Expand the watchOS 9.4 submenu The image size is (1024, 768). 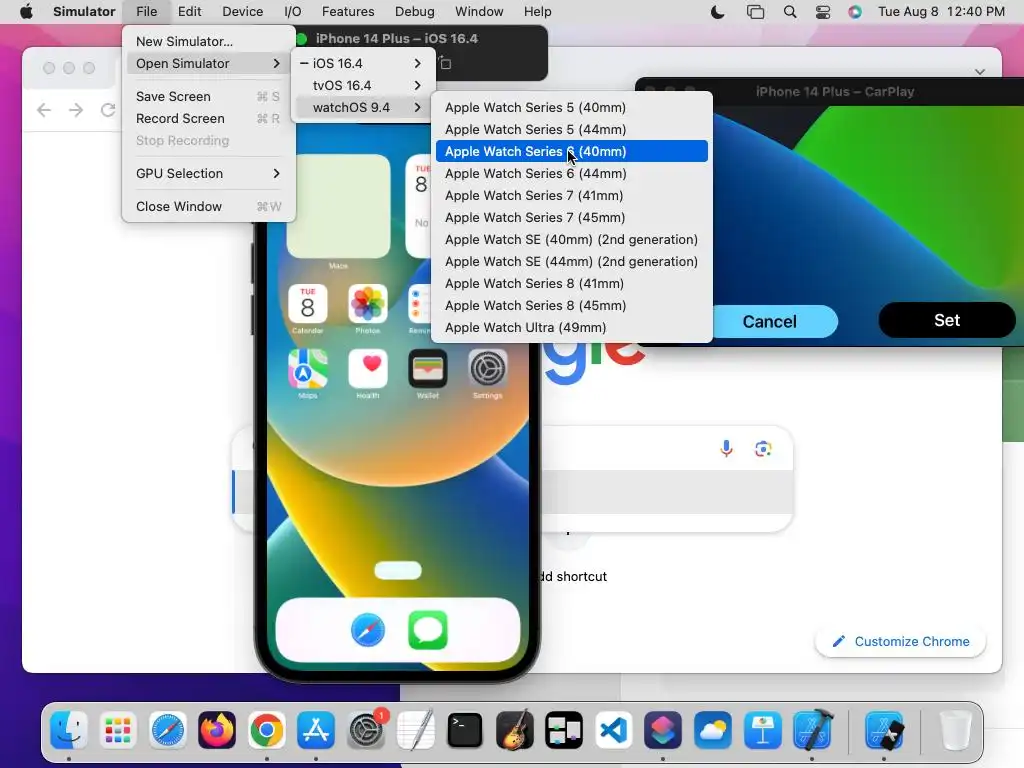[364, 107]
